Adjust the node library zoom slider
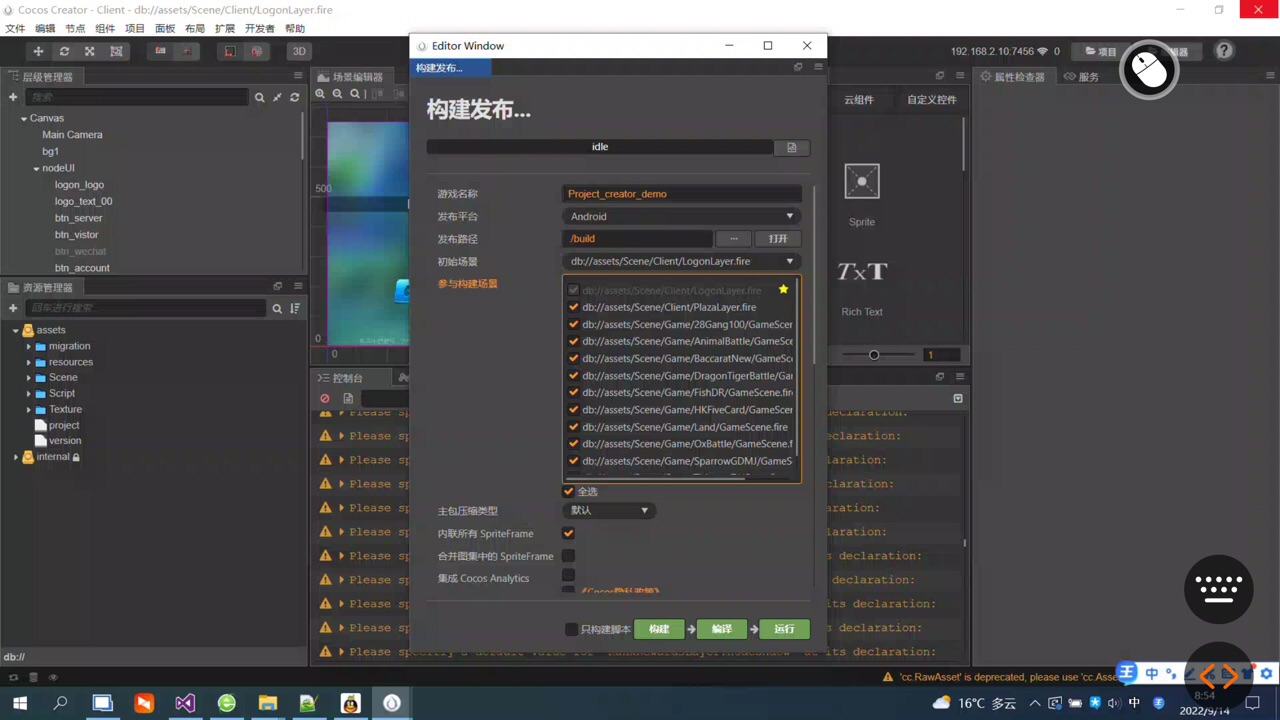1280x720 pixels. coord(874,355)
